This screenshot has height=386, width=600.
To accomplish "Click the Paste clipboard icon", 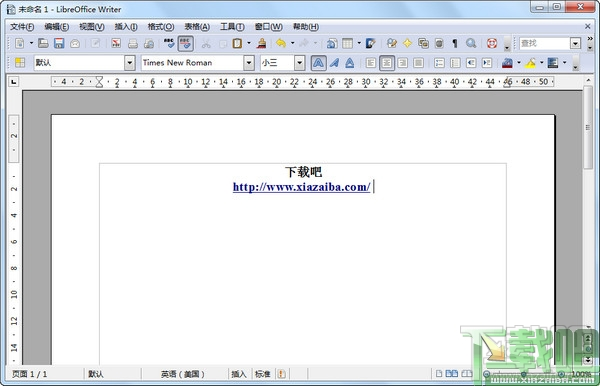I will tap(237, 43).
